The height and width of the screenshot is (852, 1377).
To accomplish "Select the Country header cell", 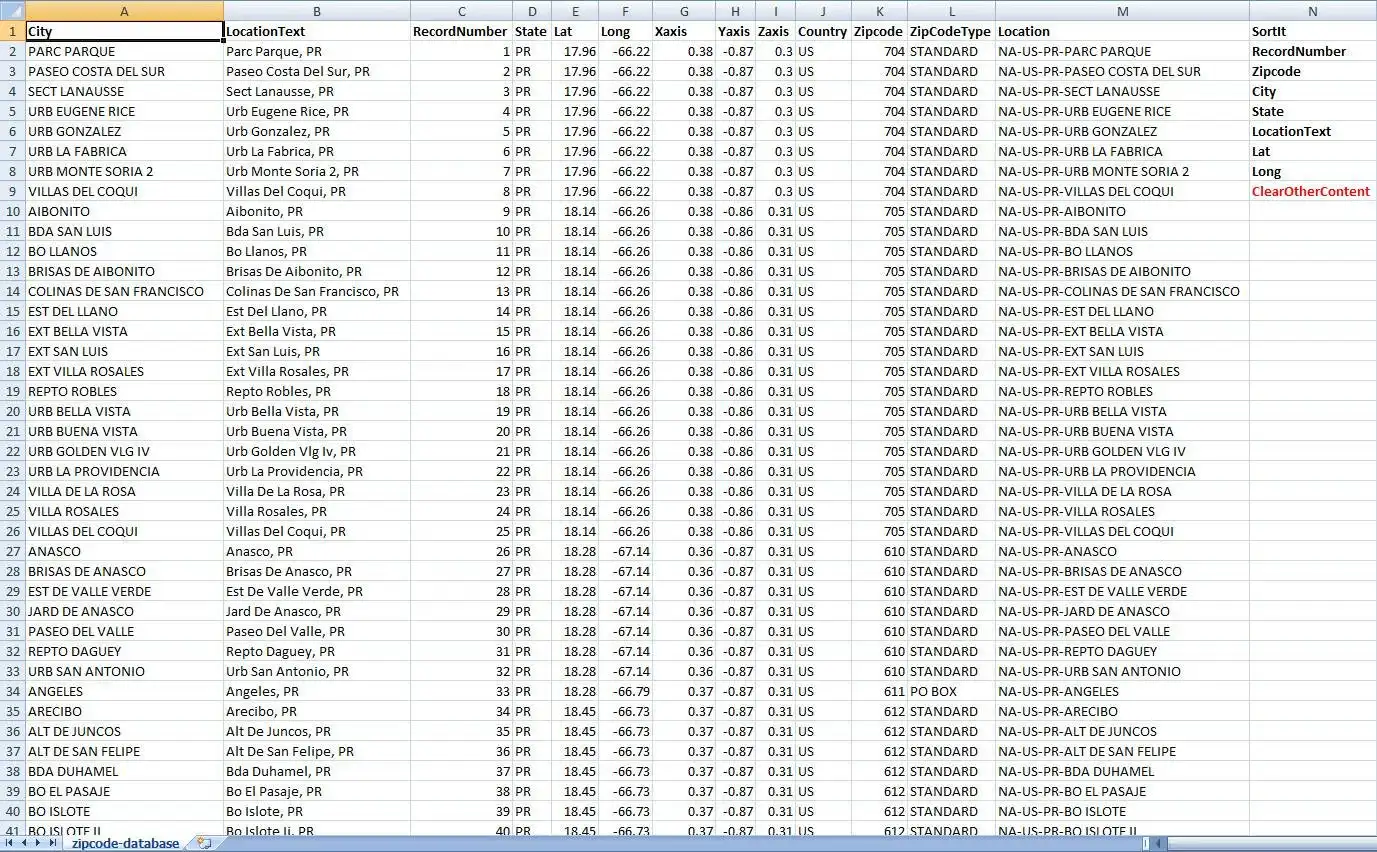I will point(823,32).
